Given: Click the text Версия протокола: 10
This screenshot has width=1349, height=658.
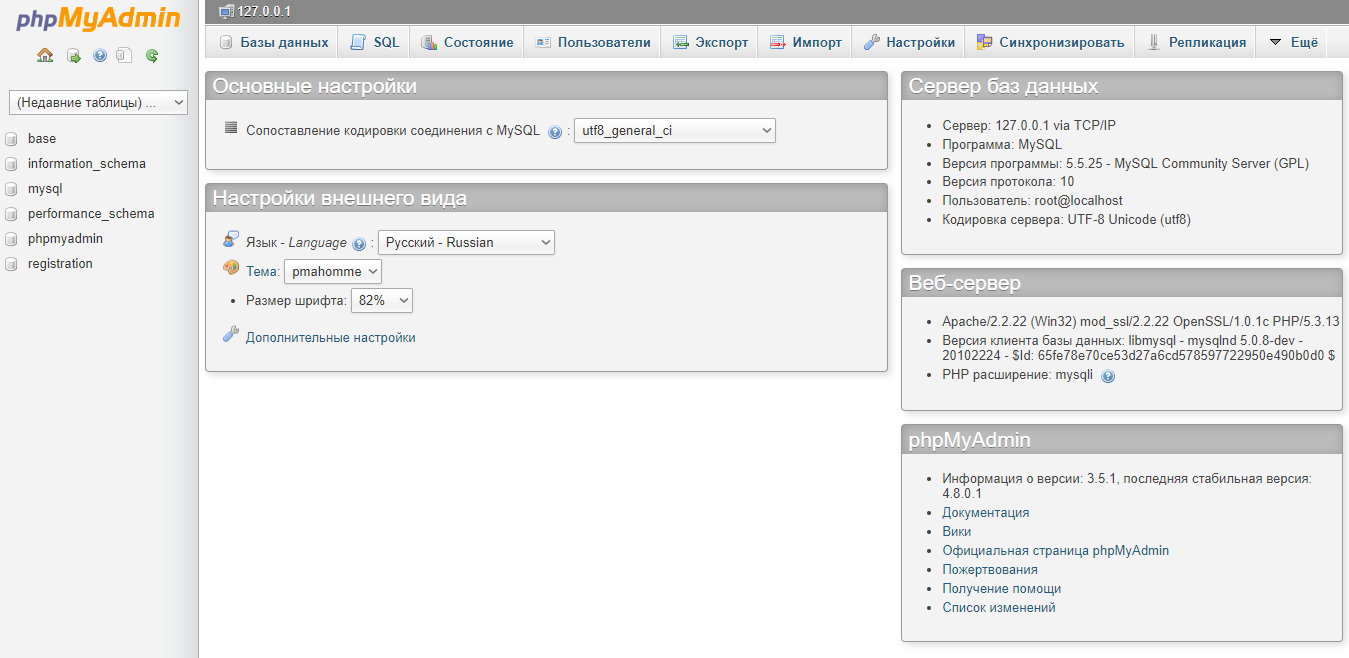Looking at the screenshot, I should [1008, 182].
